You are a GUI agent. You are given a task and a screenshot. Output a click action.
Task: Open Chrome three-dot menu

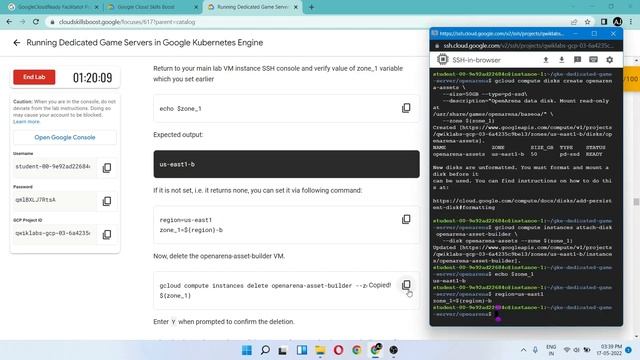(x=631, y=22)
